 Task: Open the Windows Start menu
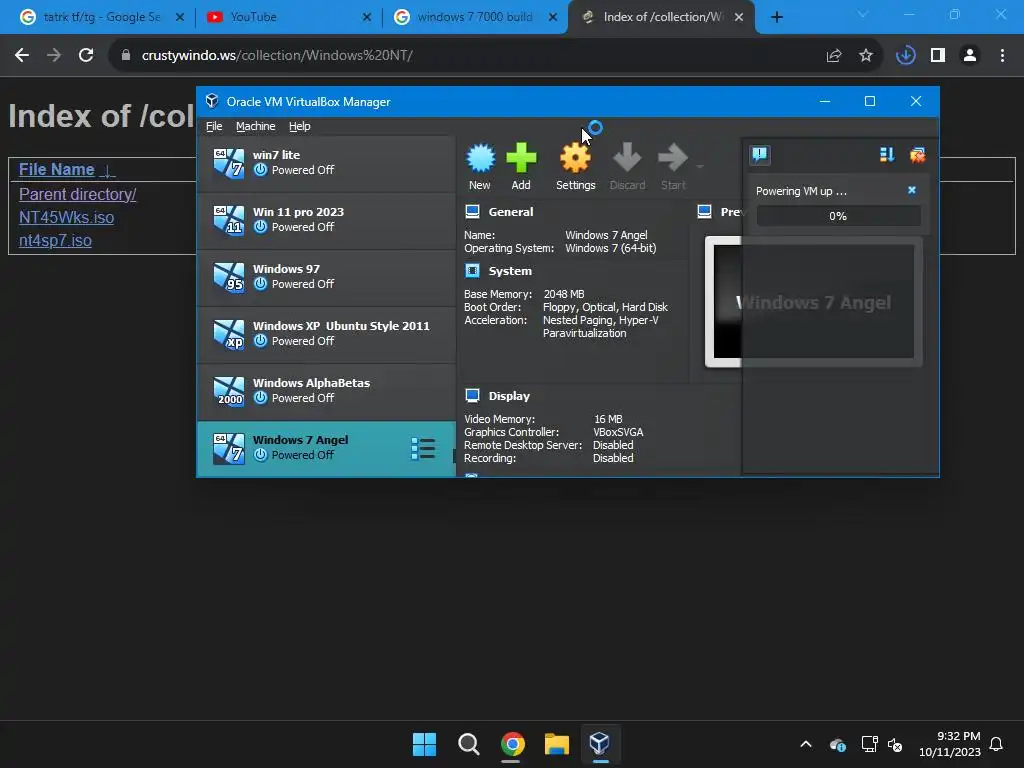424,744
